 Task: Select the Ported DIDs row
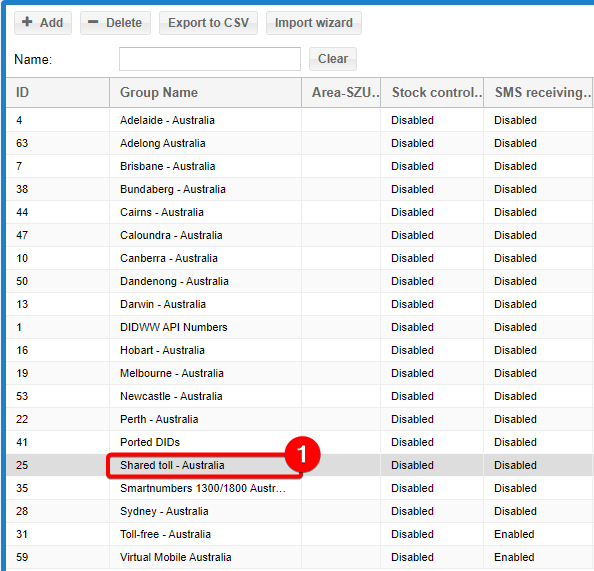click(299, 442)
